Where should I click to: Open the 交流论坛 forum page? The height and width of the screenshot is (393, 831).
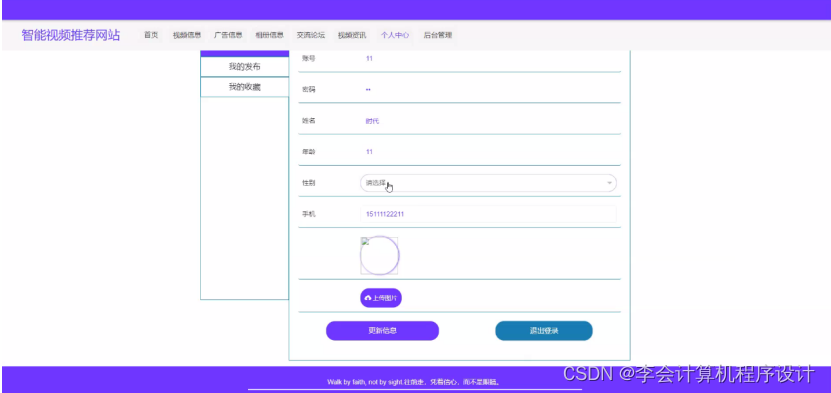click(x=311, y=35)
